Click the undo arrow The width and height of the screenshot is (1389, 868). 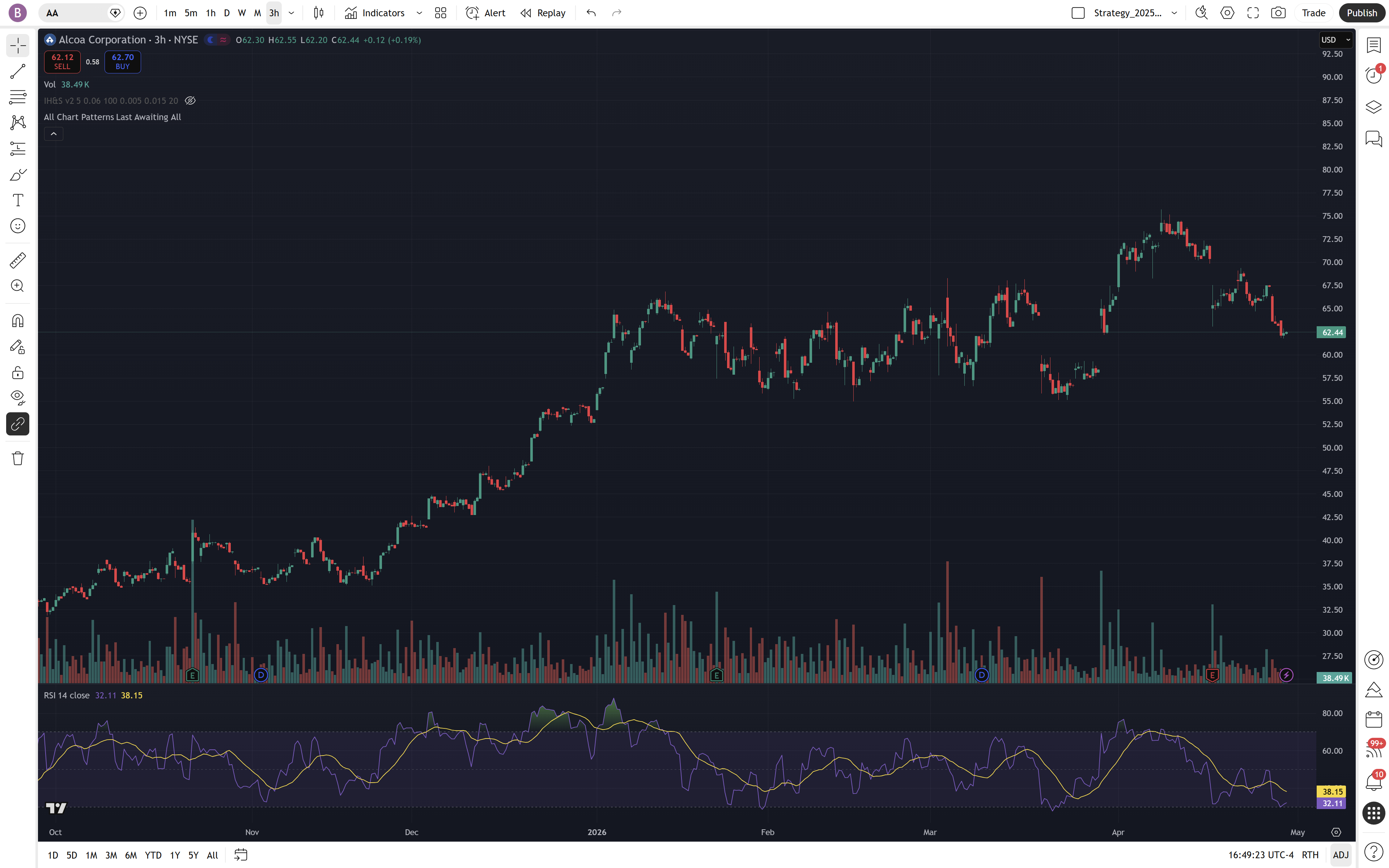click(591, 13)
